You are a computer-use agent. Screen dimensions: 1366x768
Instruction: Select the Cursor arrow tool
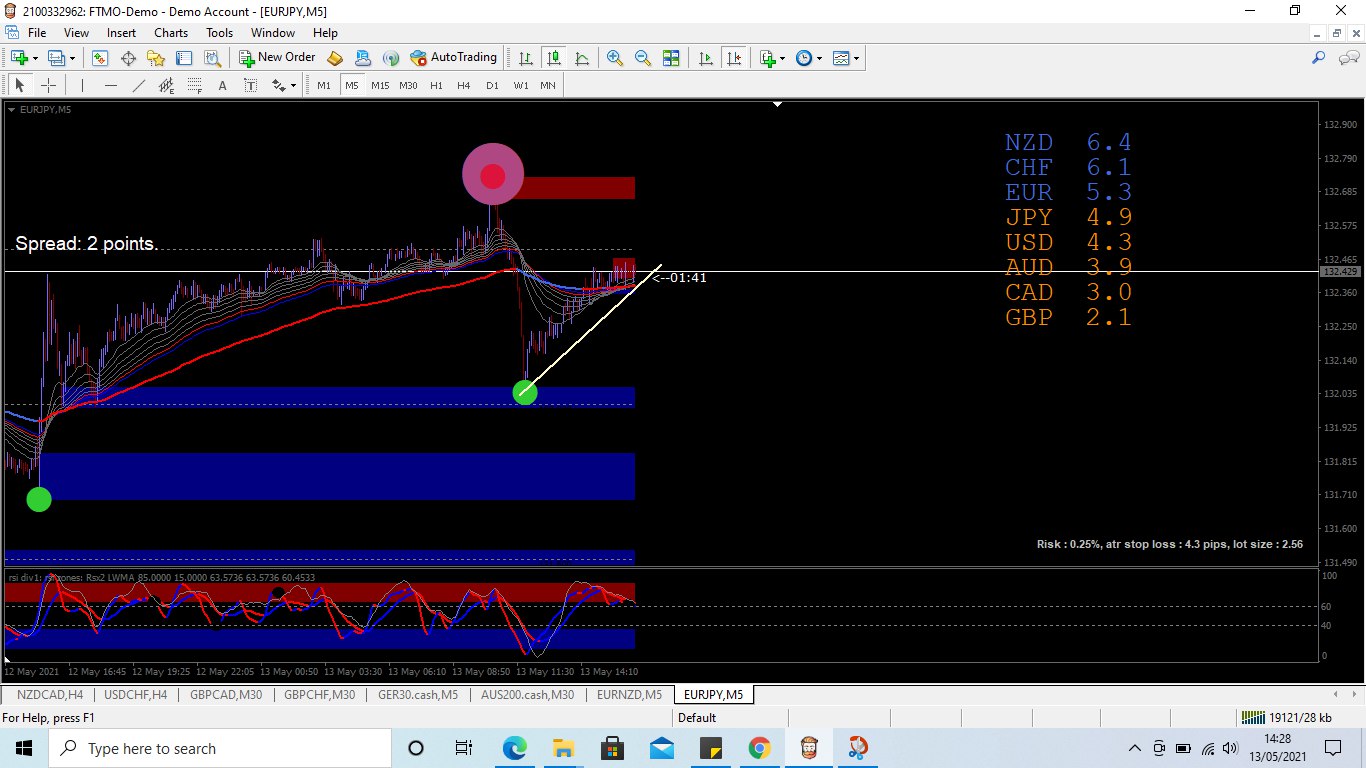[19, 85]
